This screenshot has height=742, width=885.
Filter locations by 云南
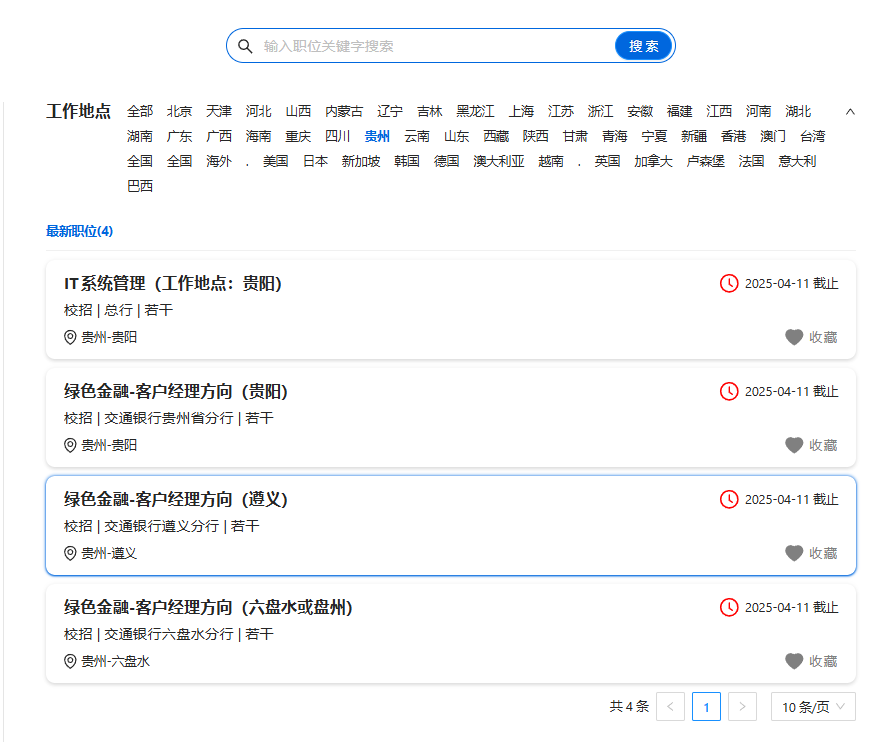pyautogui.click(x=417, y=137)
